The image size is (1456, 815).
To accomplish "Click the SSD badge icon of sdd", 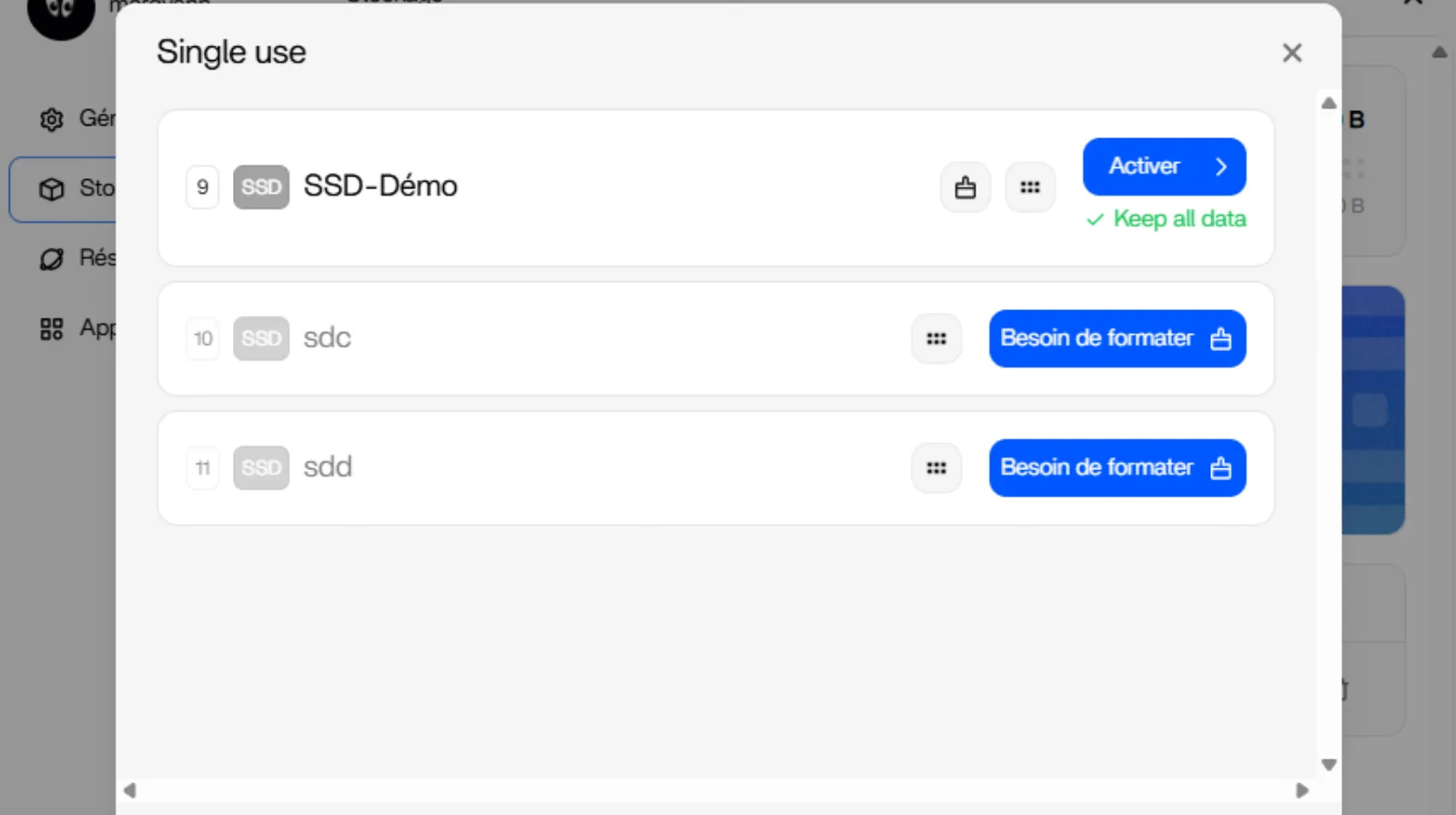I will coord(261,468).
